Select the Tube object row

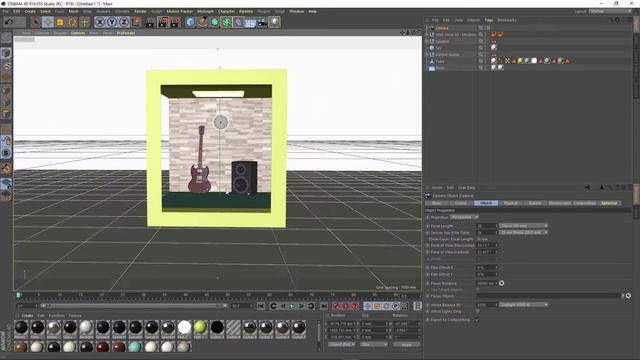440,61
